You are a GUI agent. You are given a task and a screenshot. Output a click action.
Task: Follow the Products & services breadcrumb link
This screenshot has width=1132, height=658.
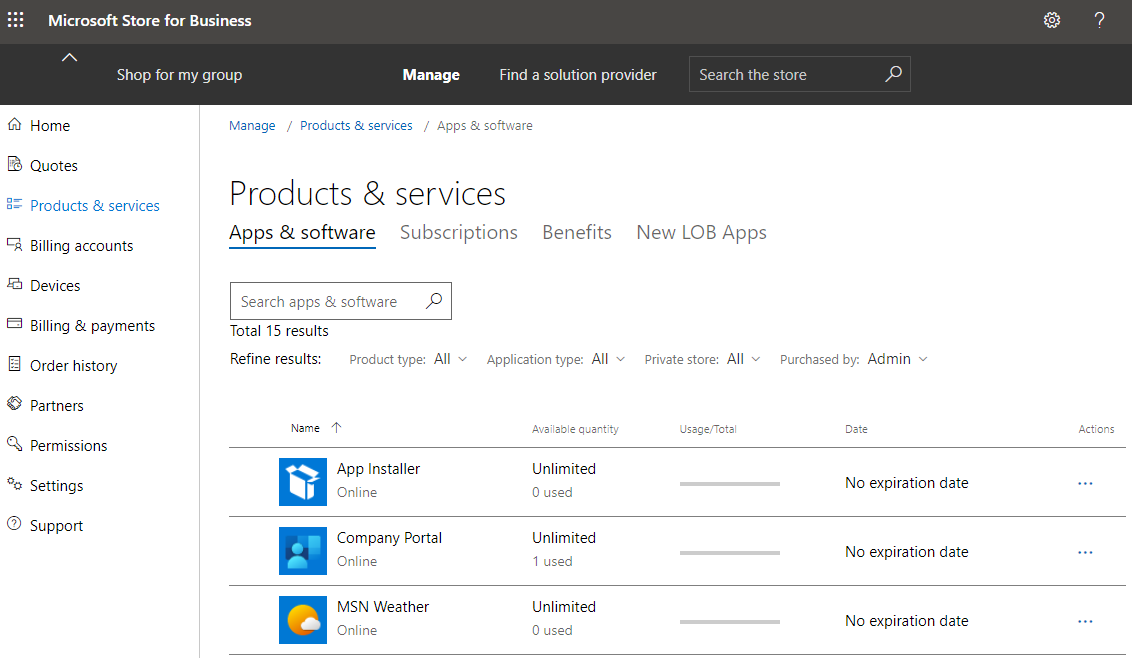pos(356,125)
